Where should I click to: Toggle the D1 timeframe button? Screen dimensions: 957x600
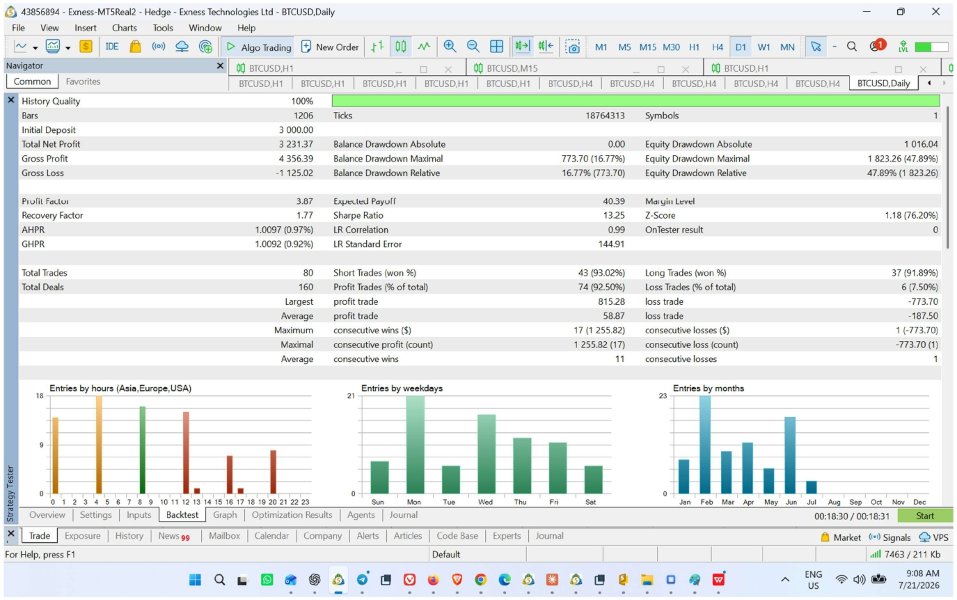click(740, 47)
